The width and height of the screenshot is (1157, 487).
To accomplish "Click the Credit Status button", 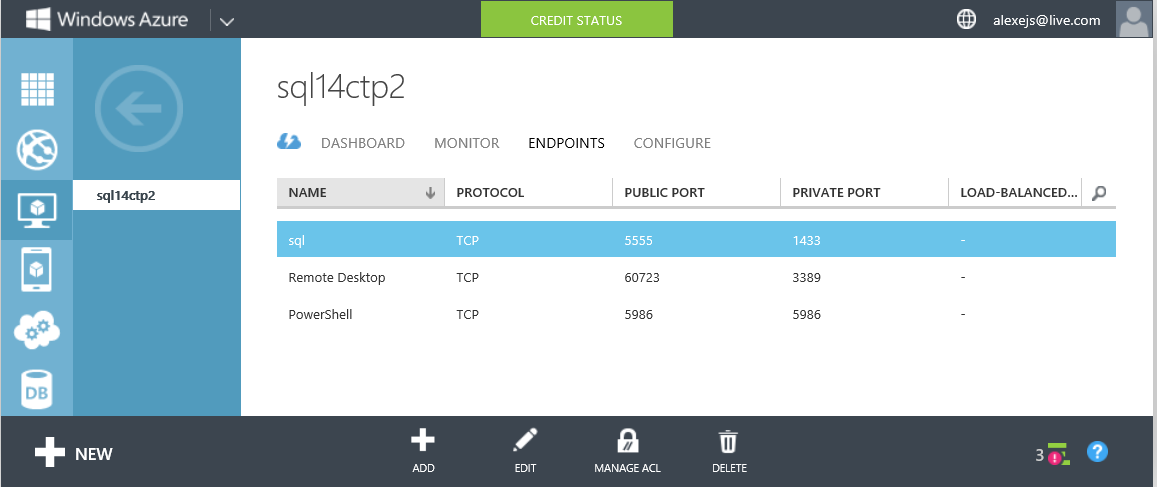I will [x=576, y=20].
